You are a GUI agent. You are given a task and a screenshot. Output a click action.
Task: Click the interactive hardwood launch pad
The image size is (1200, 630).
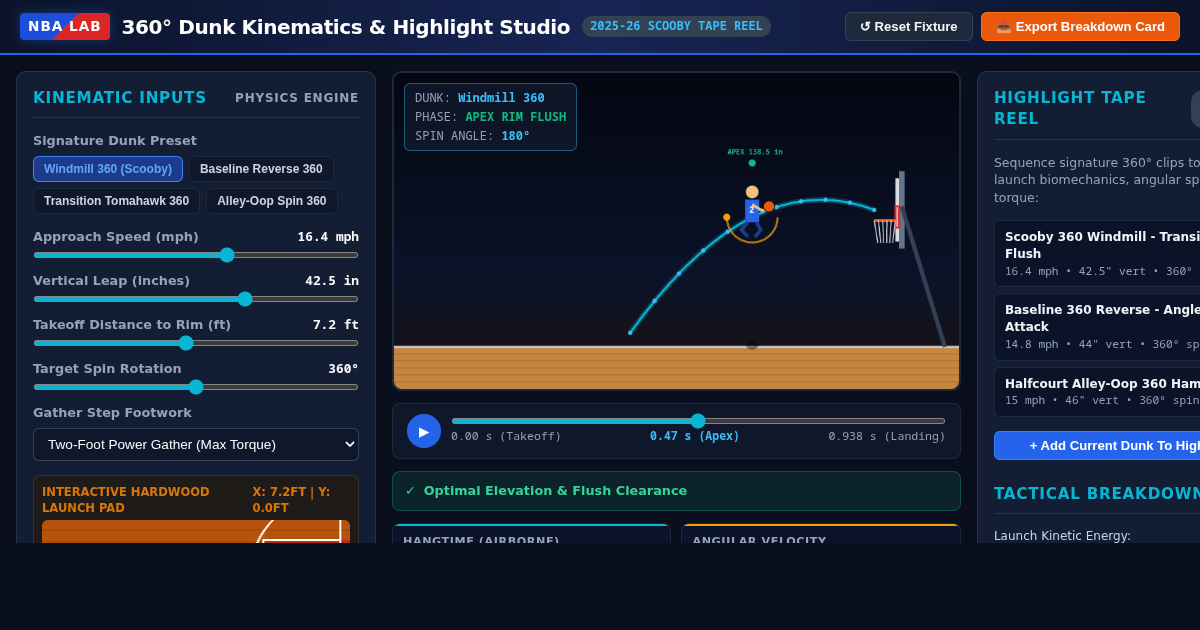coord(196,531)
